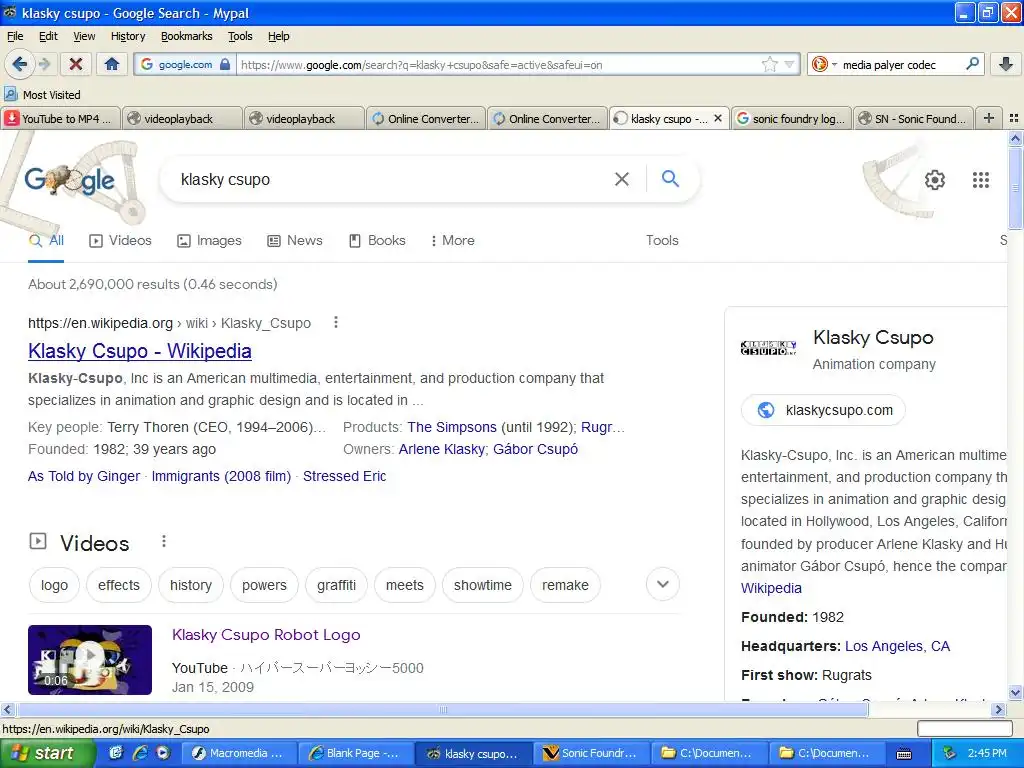This screenshot has height=768, width=1024.
Task: Click the Google doodle logo
Action: click(x=70, y=180)
